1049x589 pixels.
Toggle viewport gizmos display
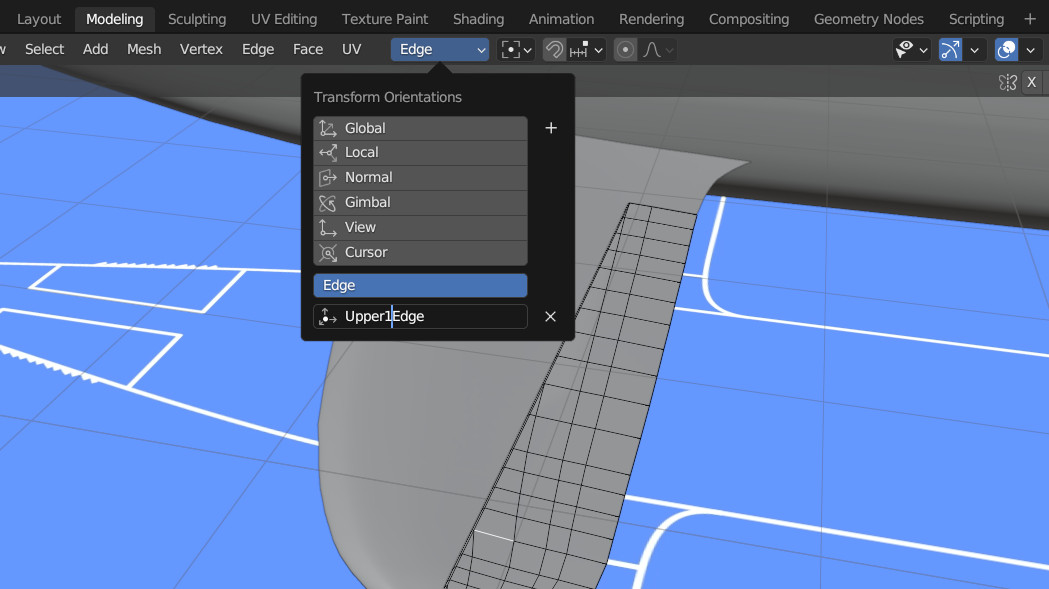tap(950, 50)
